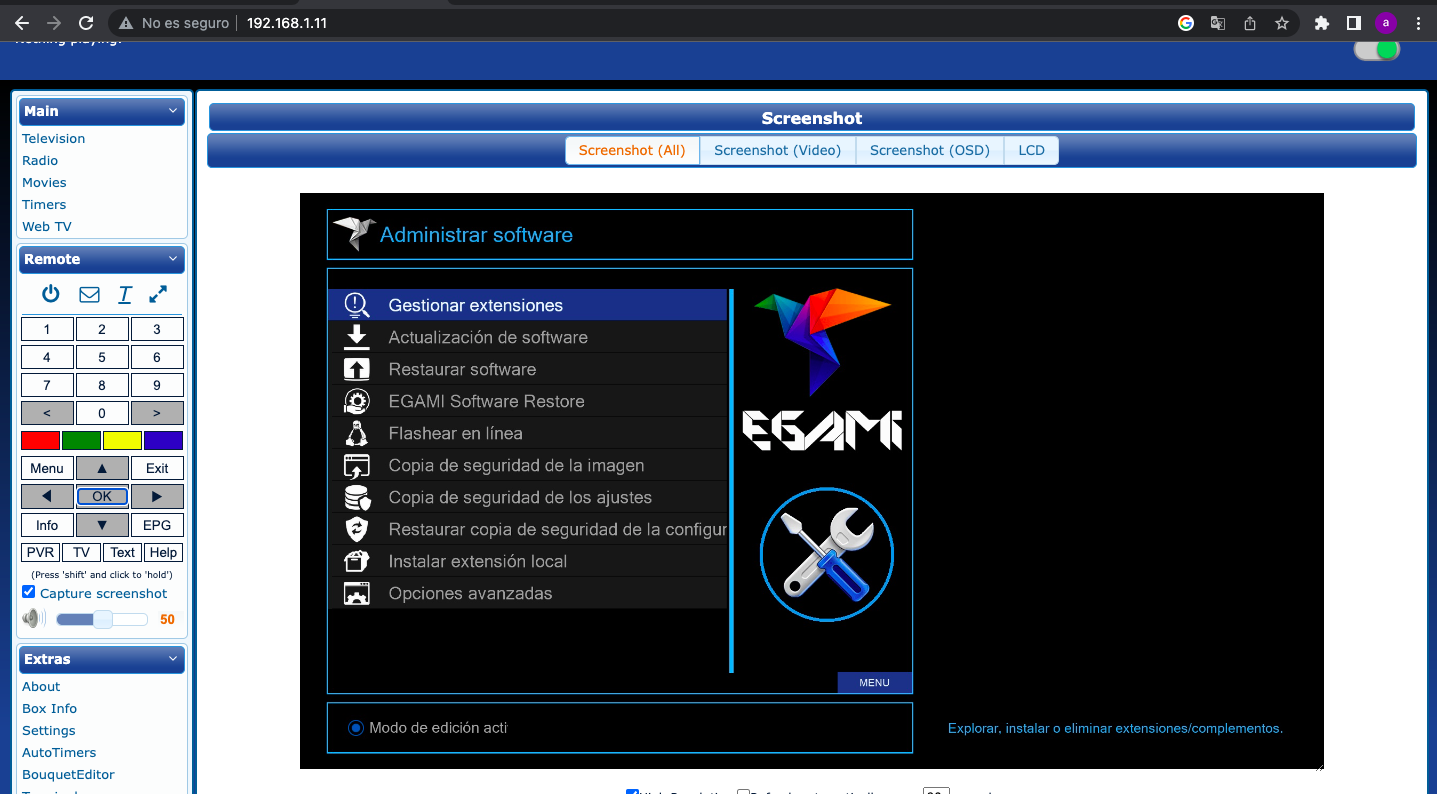Toggle the green switch at top right

tap(1377, 50)
